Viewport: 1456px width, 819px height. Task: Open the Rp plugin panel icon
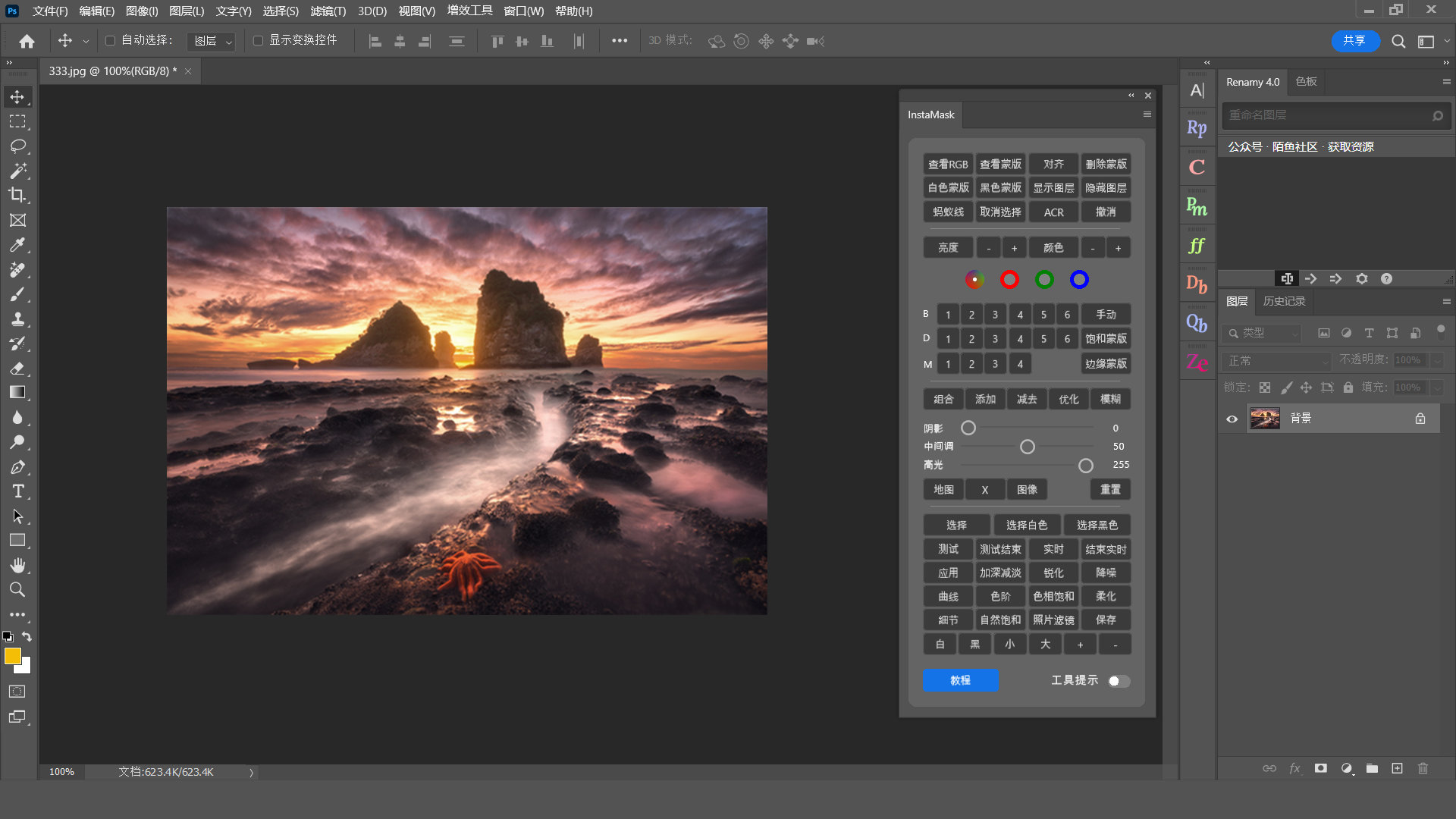[1197, 128]
